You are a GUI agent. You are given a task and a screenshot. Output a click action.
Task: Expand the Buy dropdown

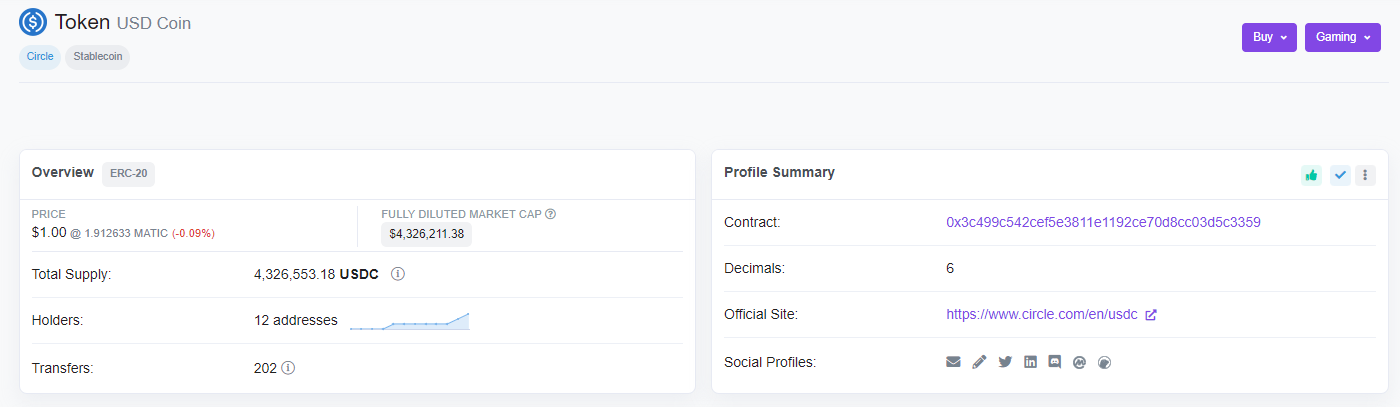pos(1269,38)
